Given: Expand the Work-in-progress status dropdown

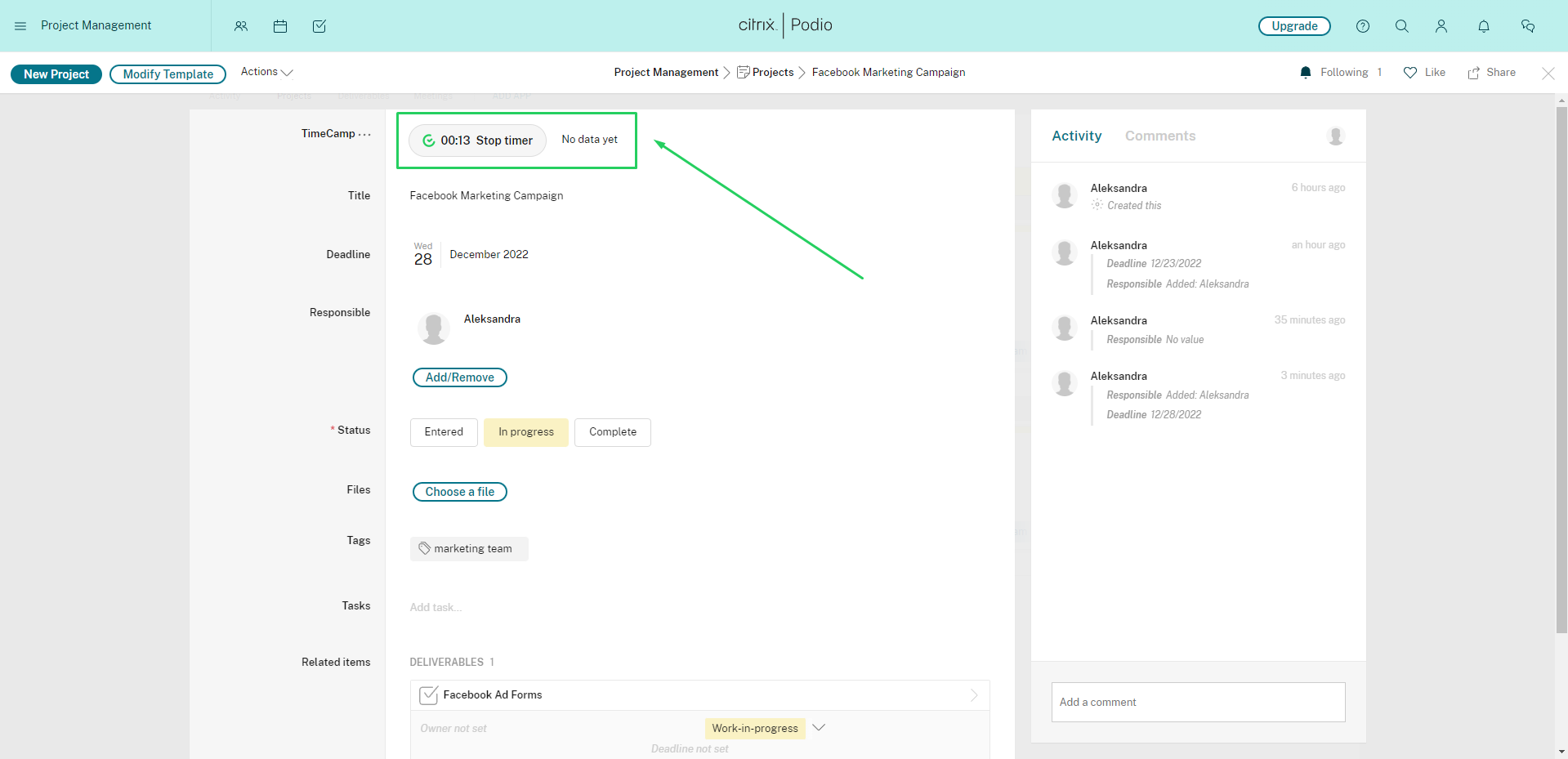Looking at the screenshot, I should pos(819,727).
